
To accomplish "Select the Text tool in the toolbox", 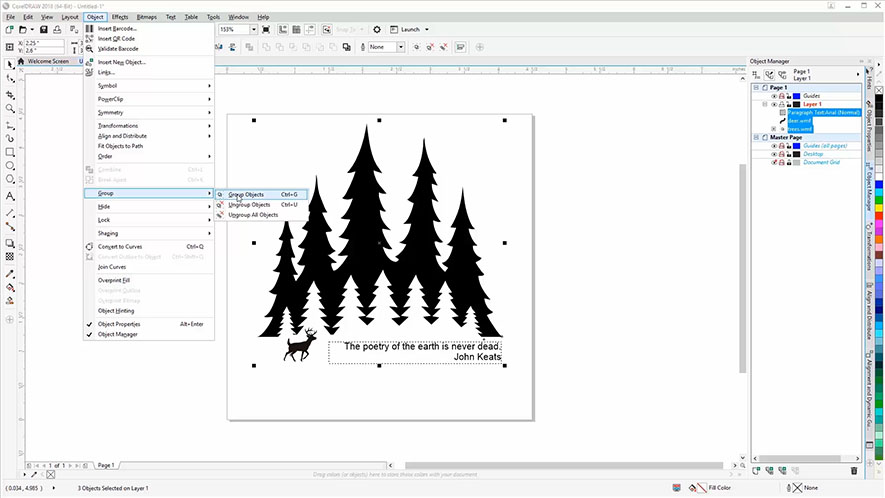I will click(10, 197).
